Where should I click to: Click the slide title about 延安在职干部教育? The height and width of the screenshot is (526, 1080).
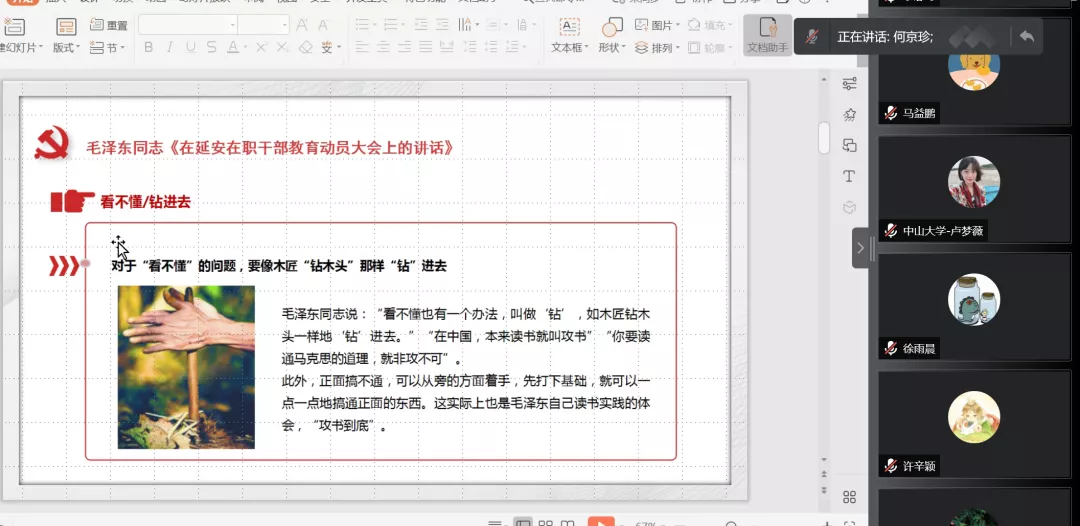point(269,148)
